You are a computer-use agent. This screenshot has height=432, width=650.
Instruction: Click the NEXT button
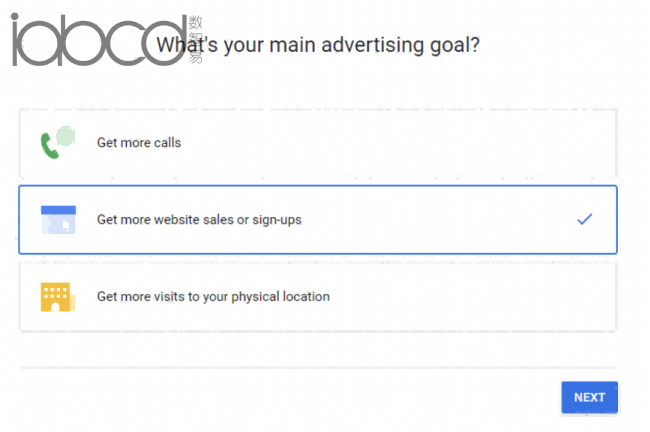[x=589, y=397]
